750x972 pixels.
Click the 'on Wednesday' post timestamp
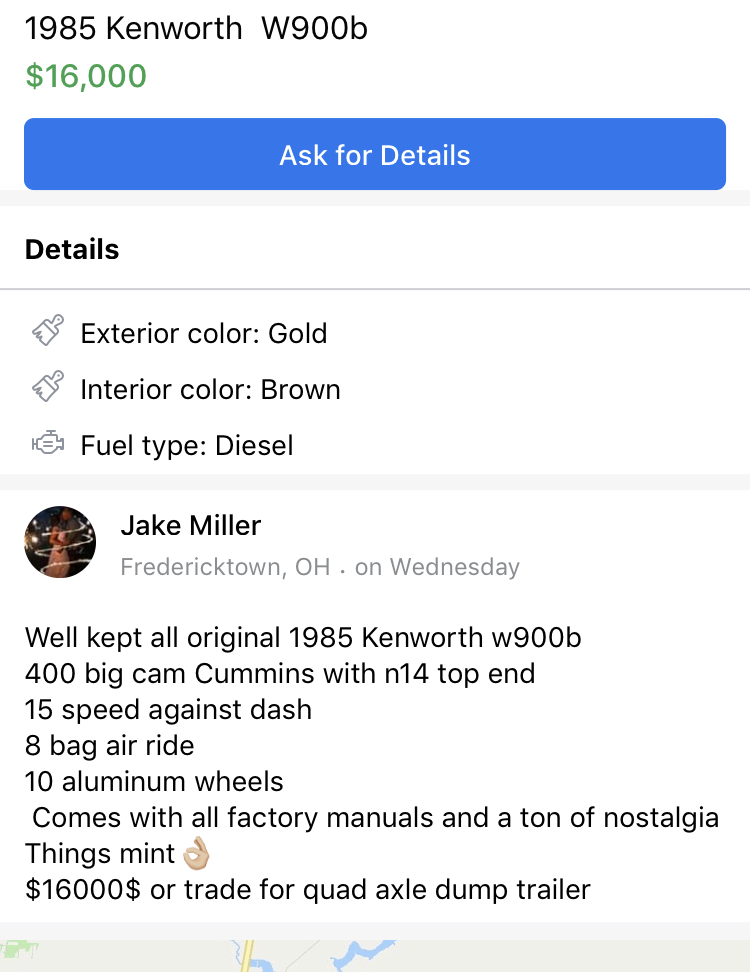(437, 567)
